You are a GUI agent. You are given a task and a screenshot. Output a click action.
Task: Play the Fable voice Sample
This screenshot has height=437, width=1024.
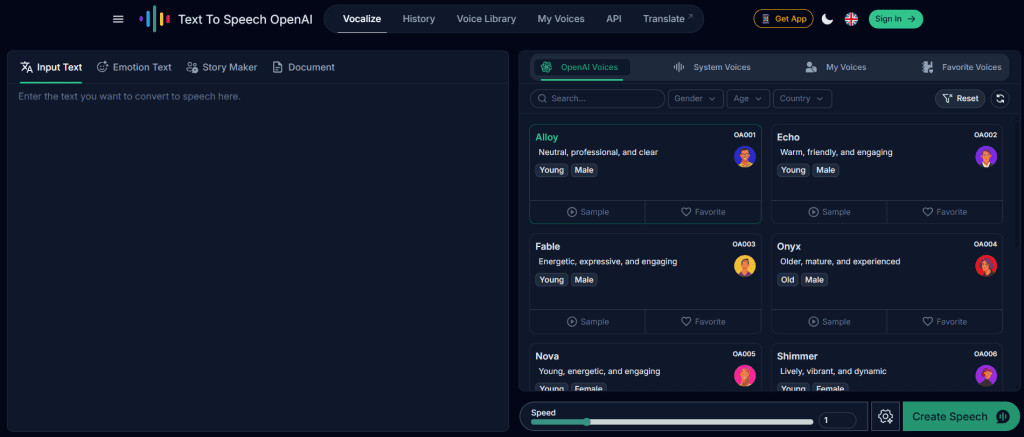[x=588, y=321]
